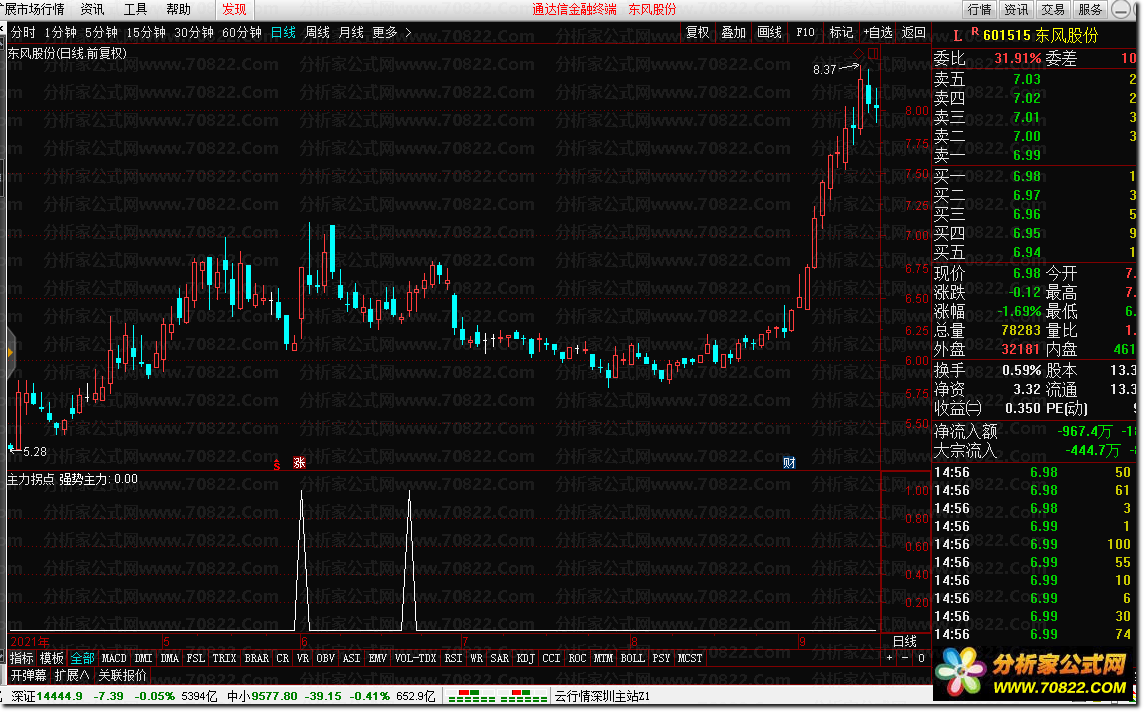1145x712 pixels.
Task: Select the 周线 weekly period
Action: tap(317, 33)
